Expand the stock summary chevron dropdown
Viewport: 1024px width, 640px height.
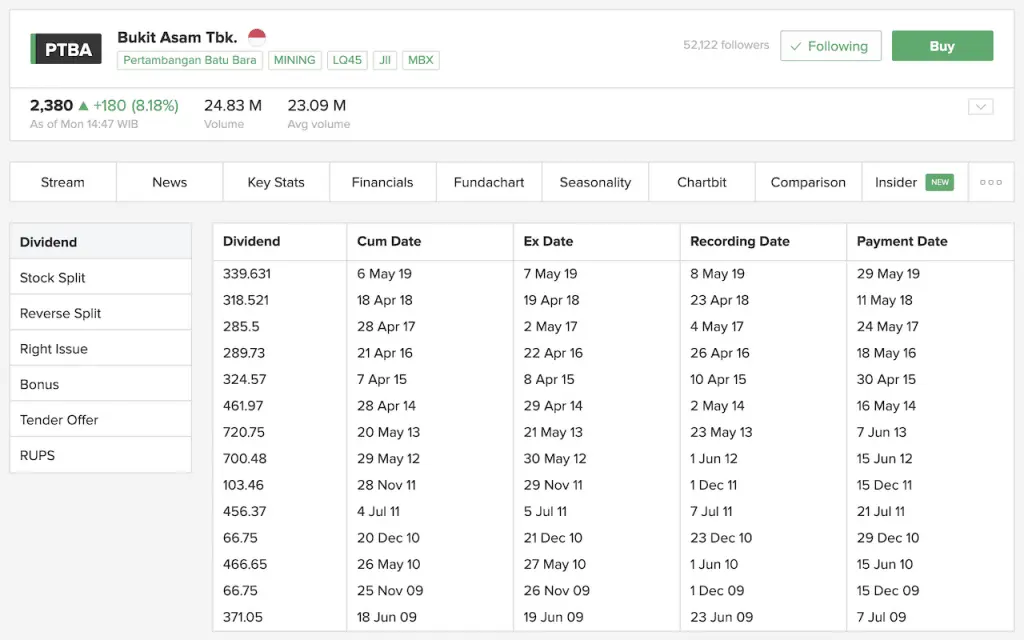tap(980, 107)
